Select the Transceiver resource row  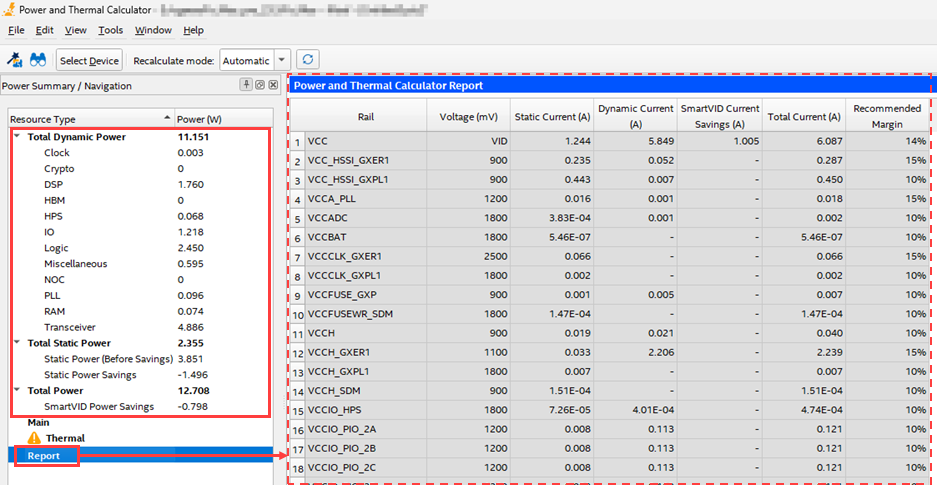pyautogui.click(x=142, y=327)
